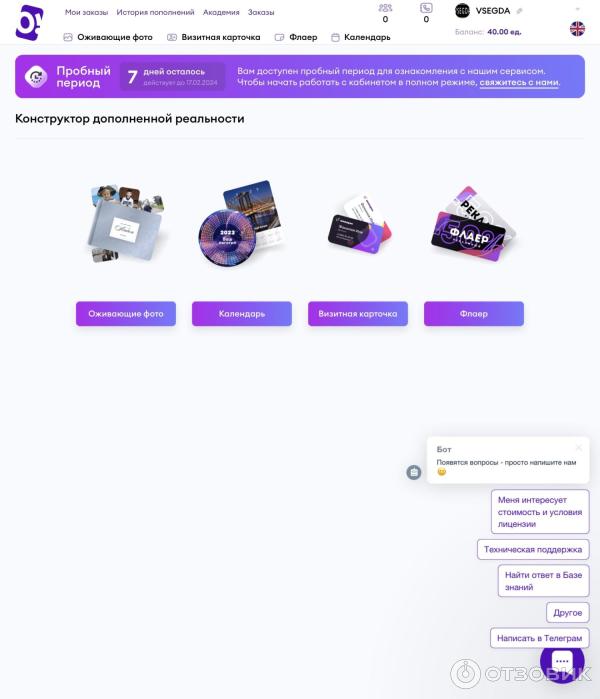Choose the Техническая поддержка chat option
This screenshot has height=699, width=600.
[533, 550]
